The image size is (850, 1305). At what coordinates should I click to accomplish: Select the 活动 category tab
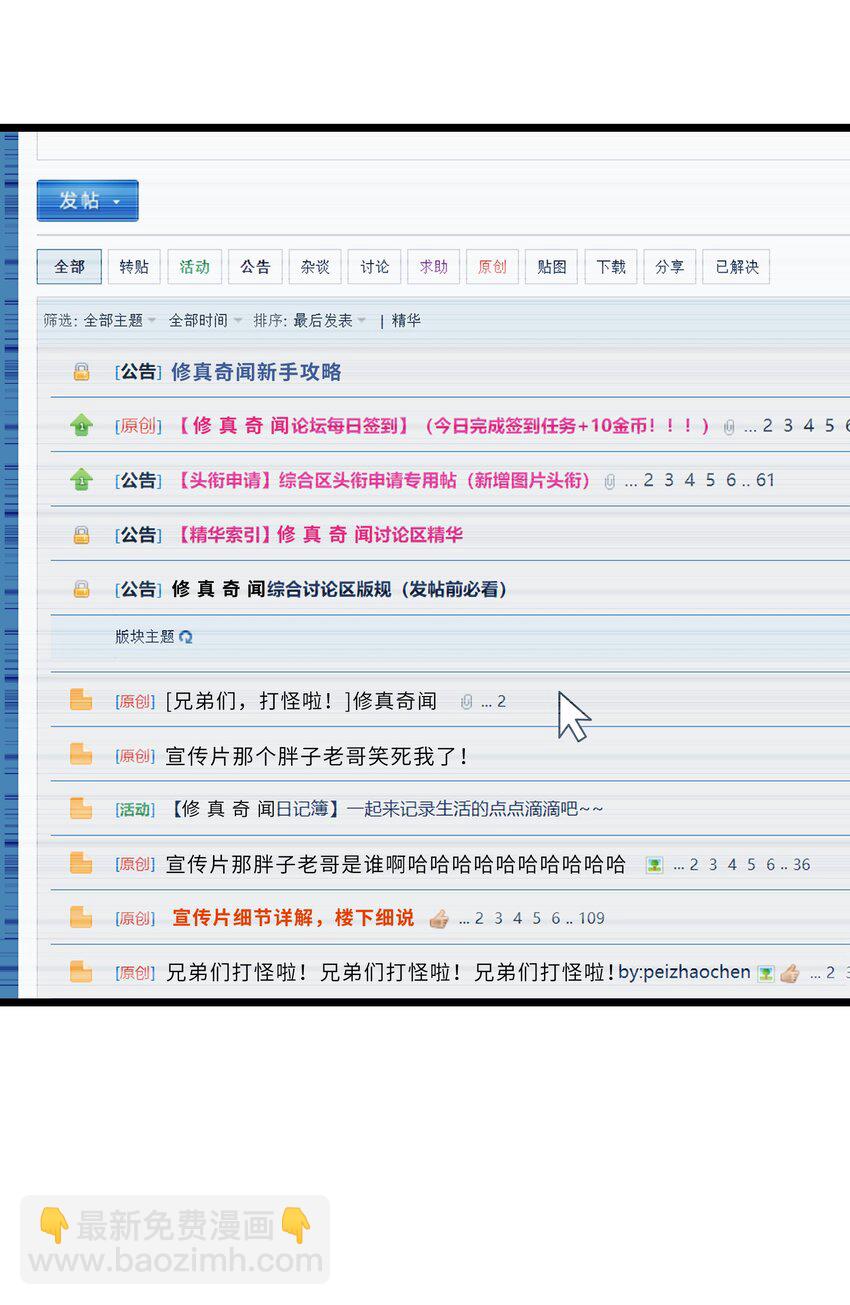pyautogui.click(x=194, y=267)
